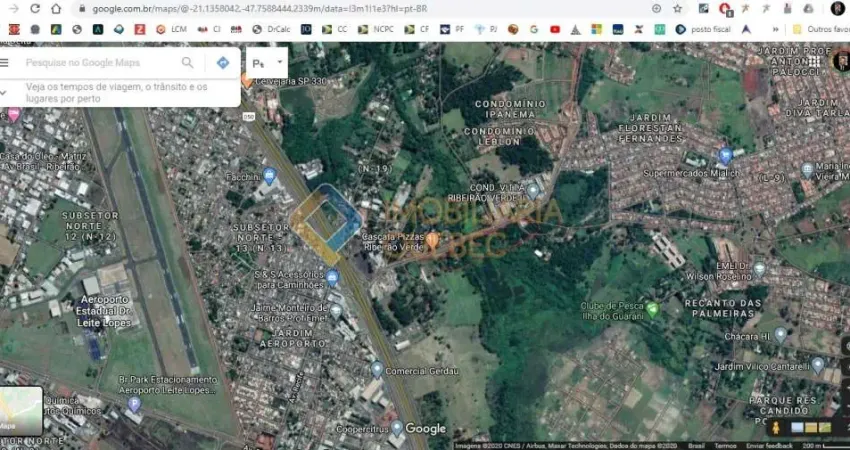Click the search magnifier icon

(x=188, y=63)
